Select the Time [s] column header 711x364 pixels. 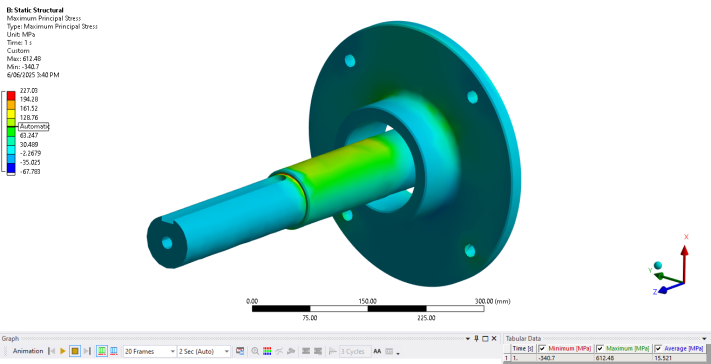click(x=523, y=349)
